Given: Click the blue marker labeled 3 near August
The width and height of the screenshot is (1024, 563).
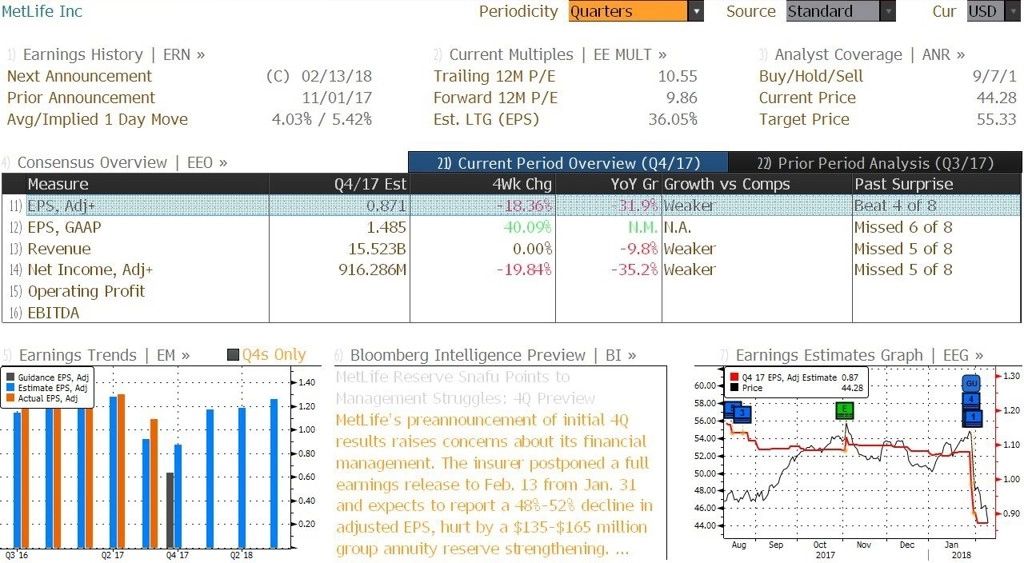Looking at the screenshot, I should [x=742, y=414].
